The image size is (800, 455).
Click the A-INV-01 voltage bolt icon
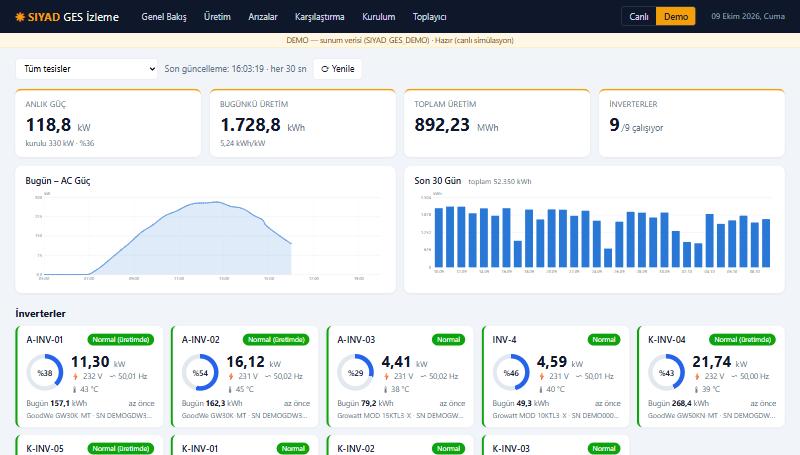coord(76,376)
